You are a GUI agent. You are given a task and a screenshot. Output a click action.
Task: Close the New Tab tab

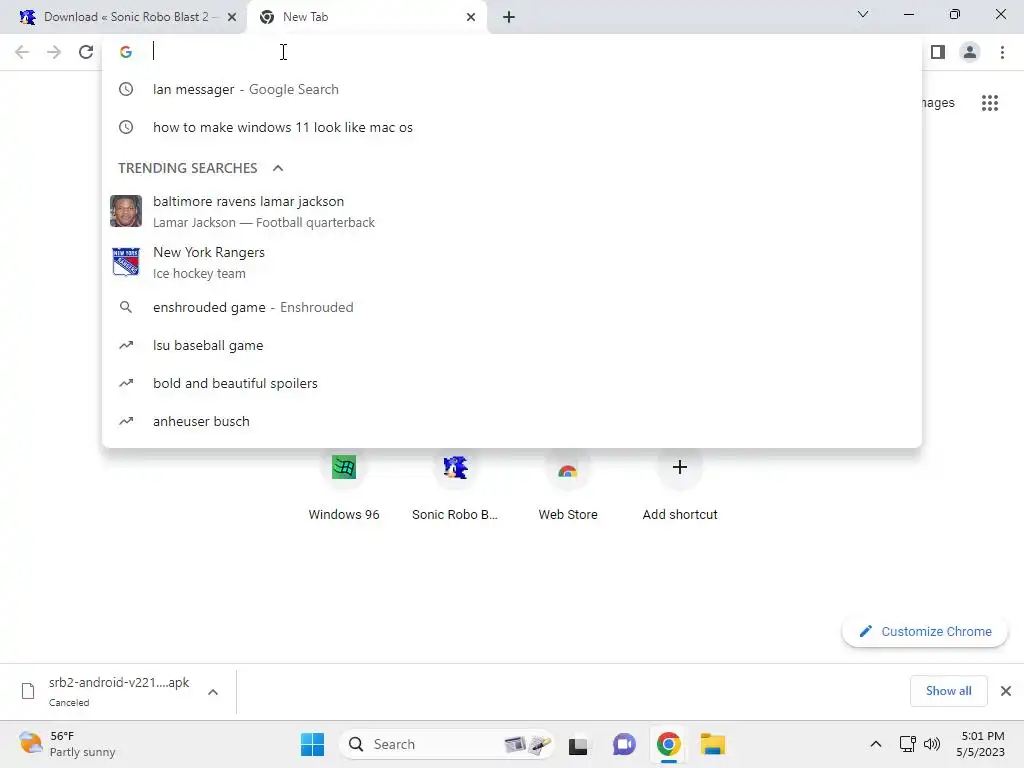click(471, 17)
